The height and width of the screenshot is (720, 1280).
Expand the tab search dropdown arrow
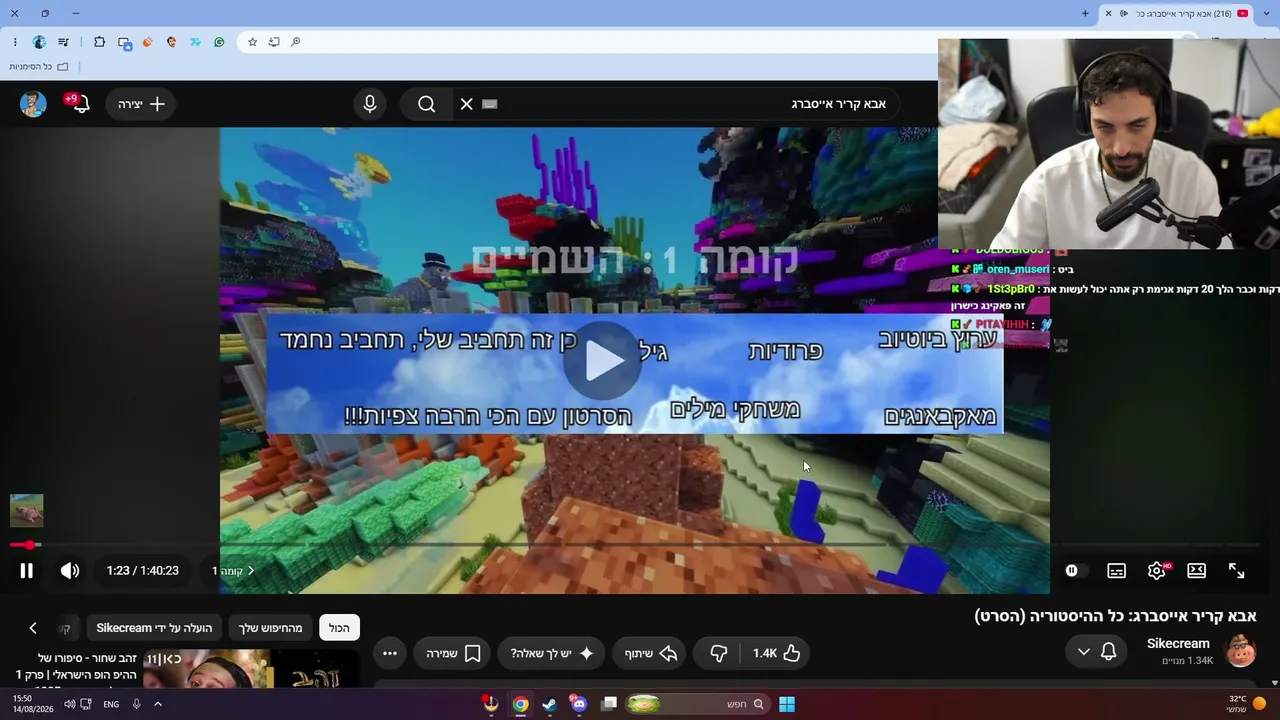(x=1267, y=13)
